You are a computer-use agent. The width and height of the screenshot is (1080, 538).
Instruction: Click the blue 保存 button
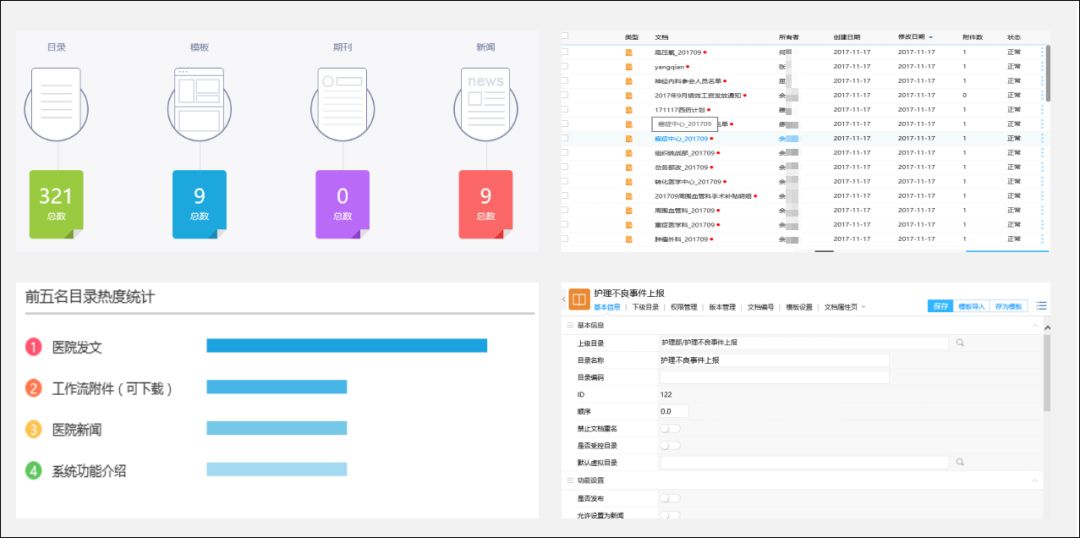coord(940,307)
